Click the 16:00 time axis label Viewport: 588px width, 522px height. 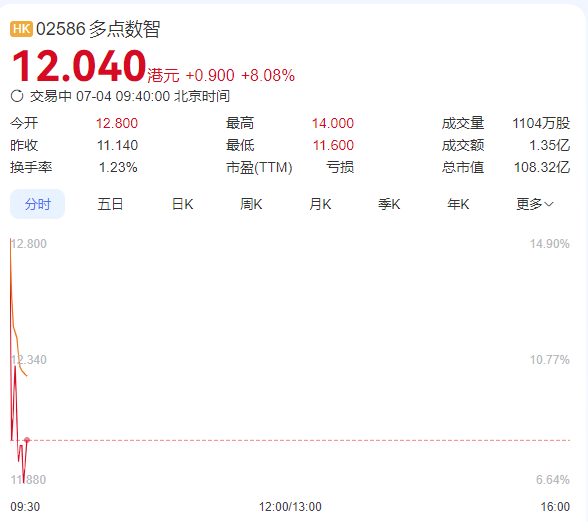click(x=555, y=507)
